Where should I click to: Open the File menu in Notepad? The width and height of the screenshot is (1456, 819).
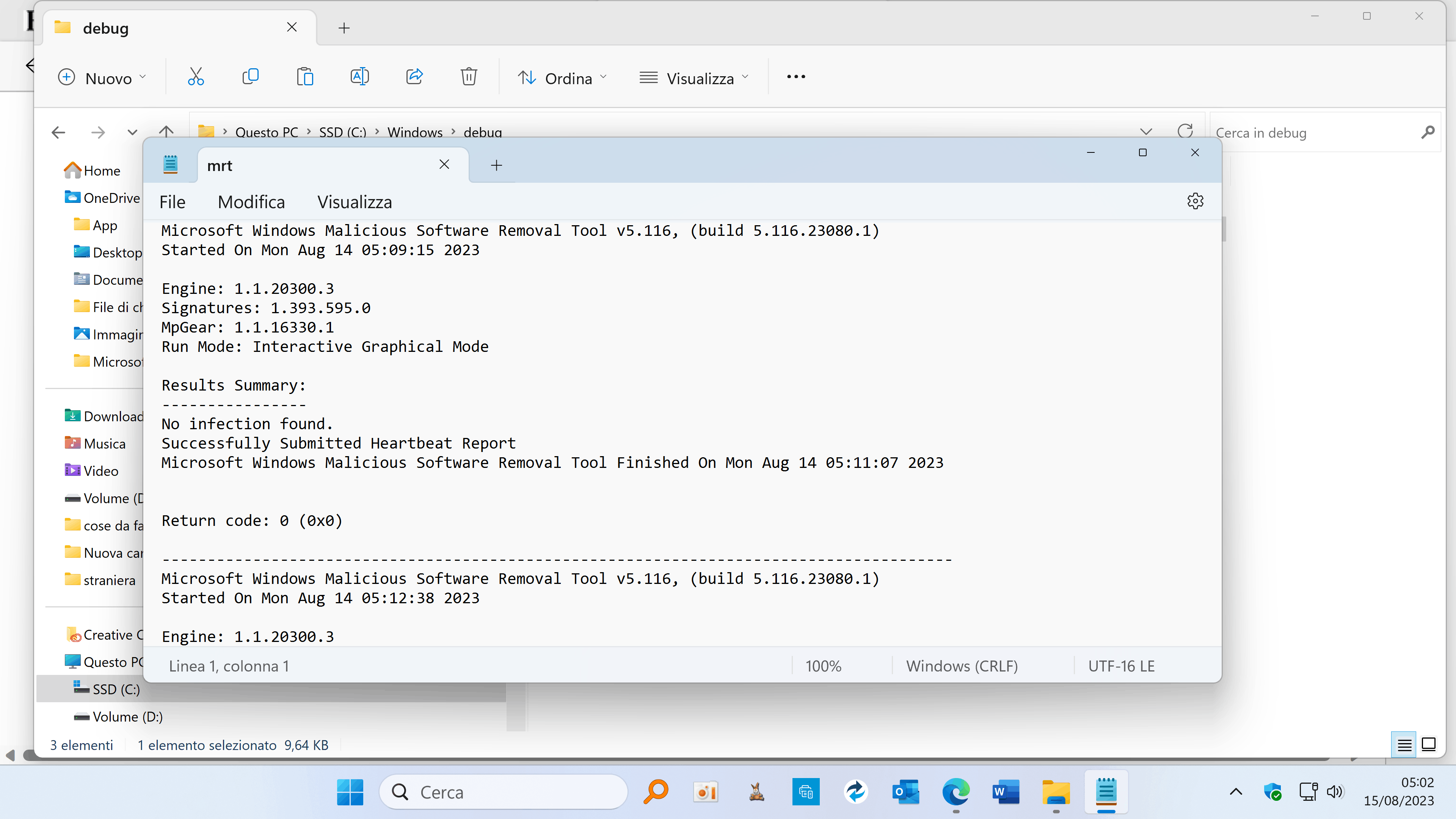(172, 202)
